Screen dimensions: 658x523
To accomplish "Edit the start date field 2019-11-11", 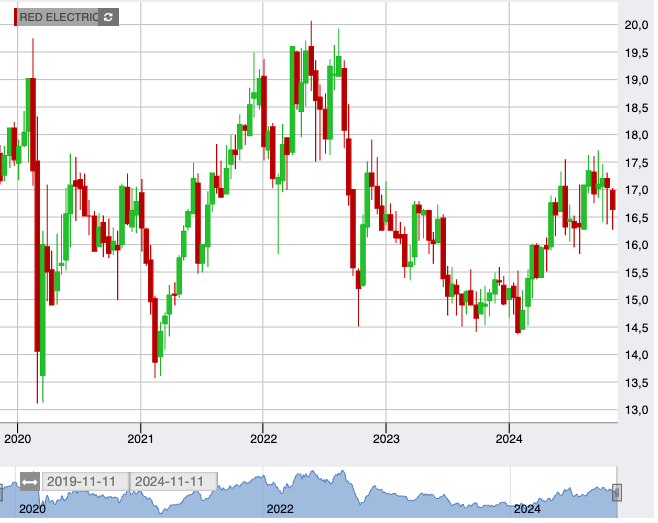I will point(86,482).
